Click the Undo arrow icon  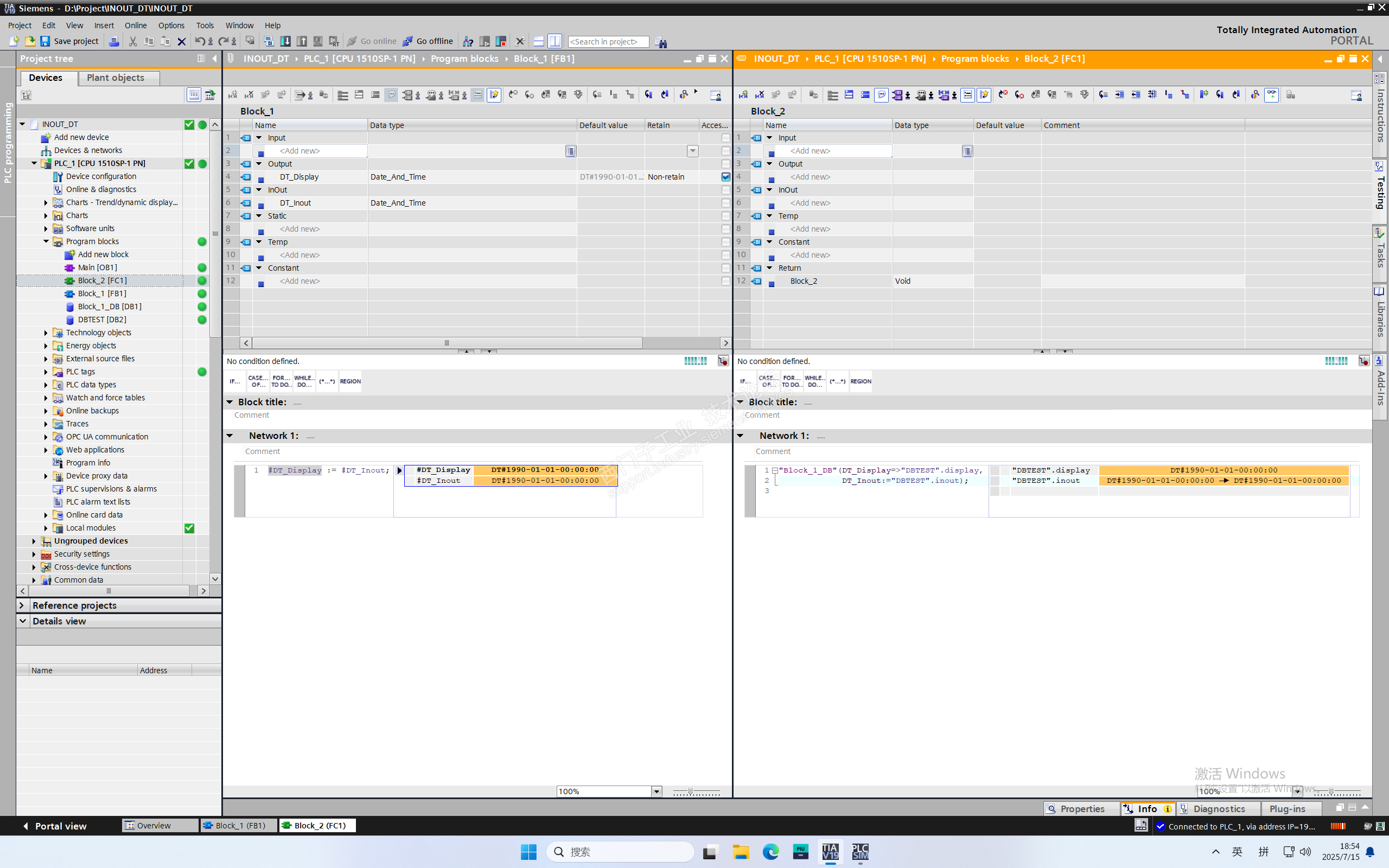click(199, 41)
